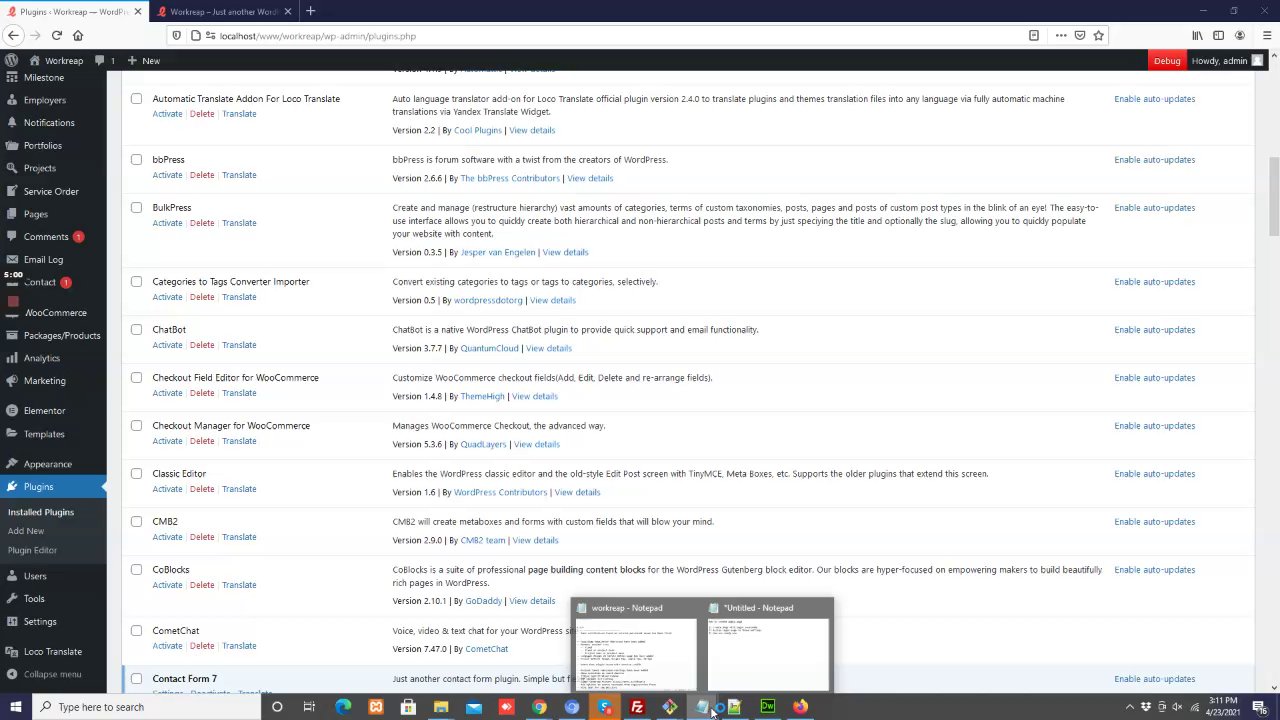Open File Explorer taskbar icon

441,707
